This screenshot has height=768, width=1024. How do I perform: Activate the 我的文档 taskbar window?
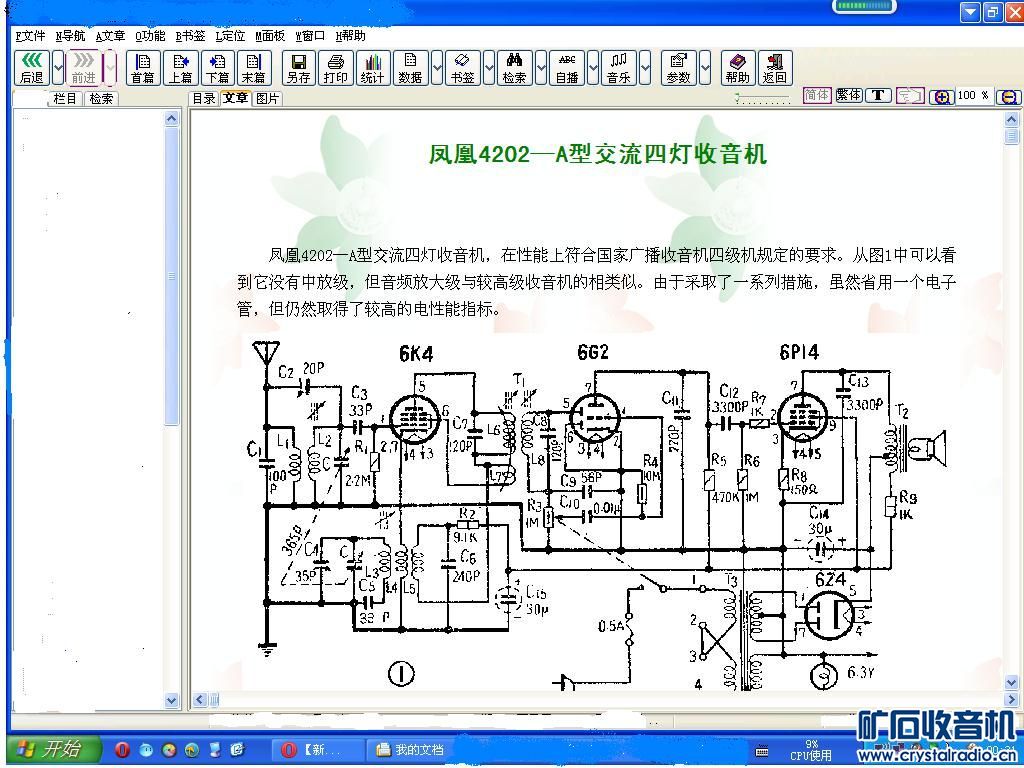pos(410,750)
